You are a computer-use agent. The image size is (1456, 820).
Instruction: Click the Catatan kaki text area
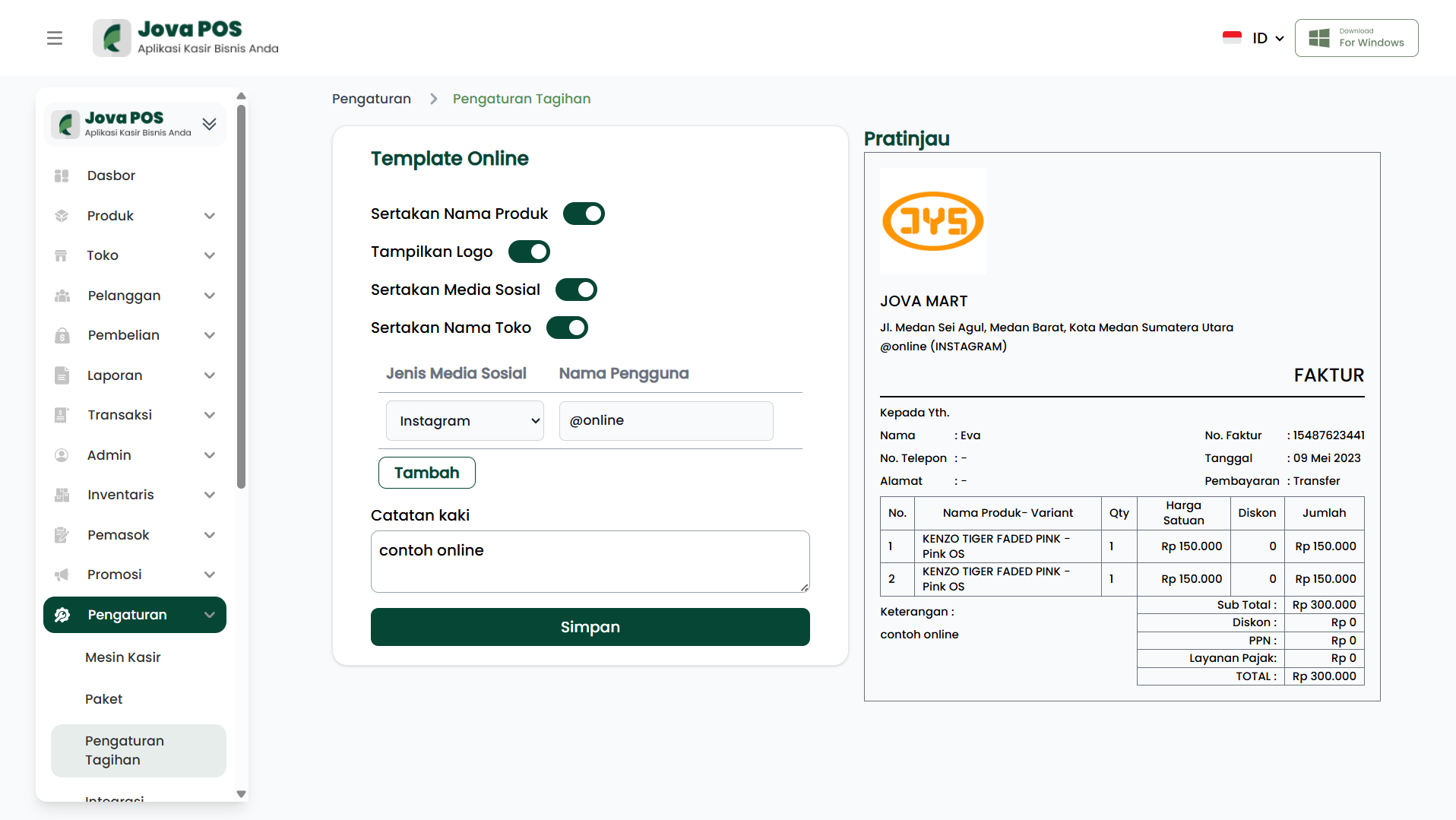point(590,562)
